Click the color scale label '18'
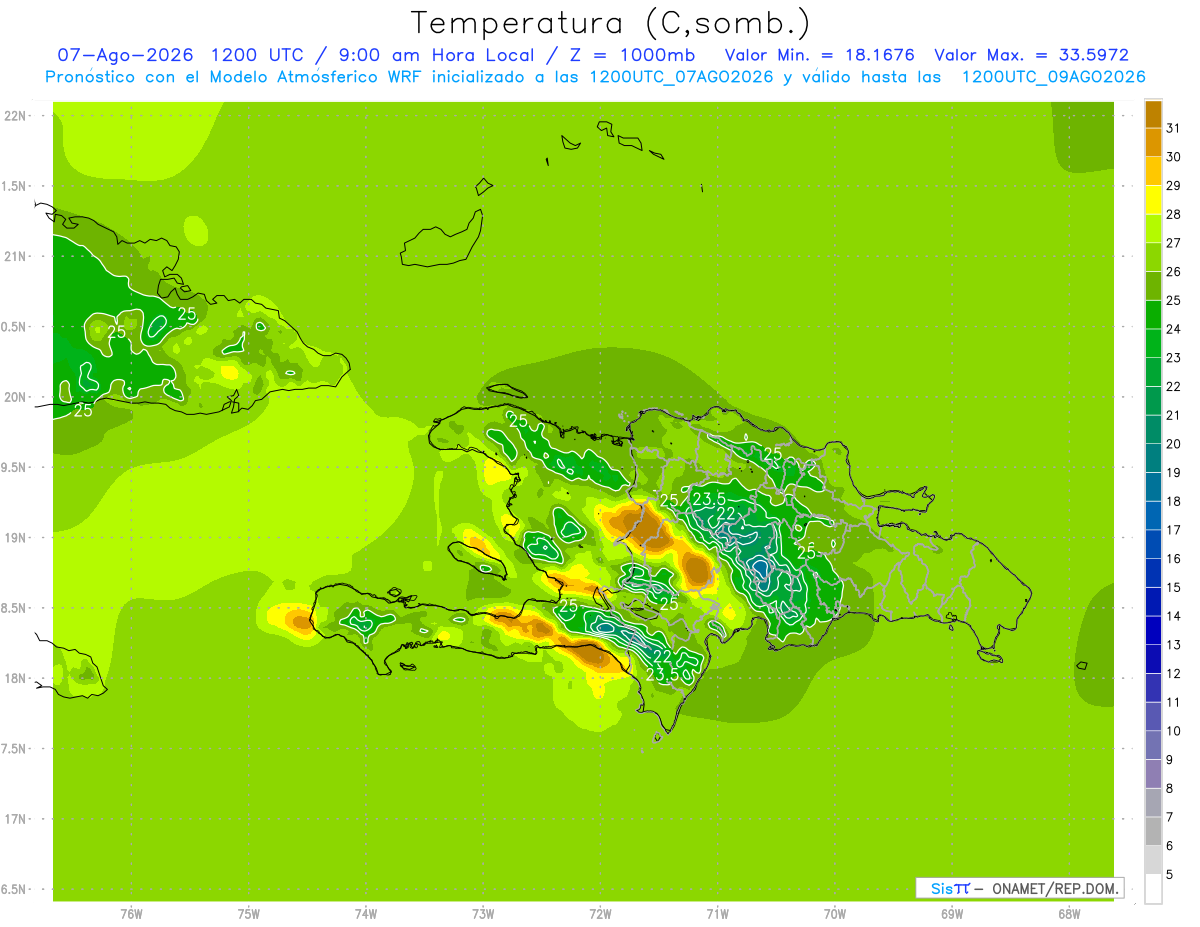Screen dimensions: 1200x927 (x=1173, y=501)
